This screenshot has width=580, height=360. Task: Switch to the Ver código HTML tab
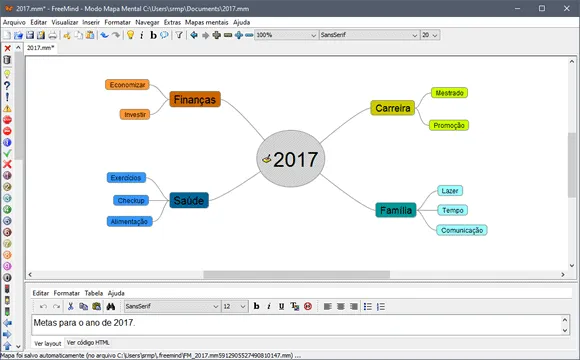[88, 343]
